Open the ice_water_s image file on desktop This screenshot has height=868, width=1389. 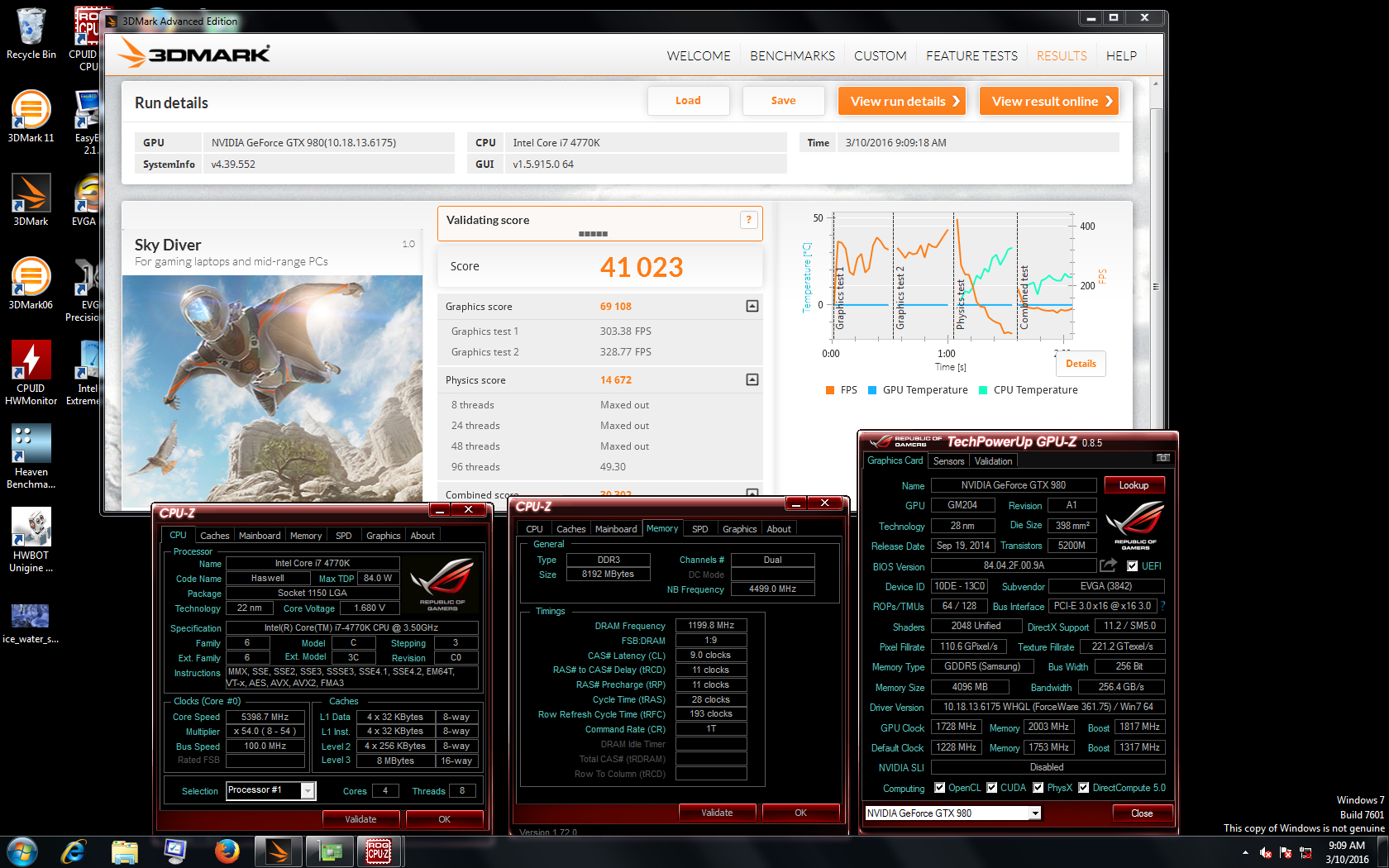[x=31, y=622]
